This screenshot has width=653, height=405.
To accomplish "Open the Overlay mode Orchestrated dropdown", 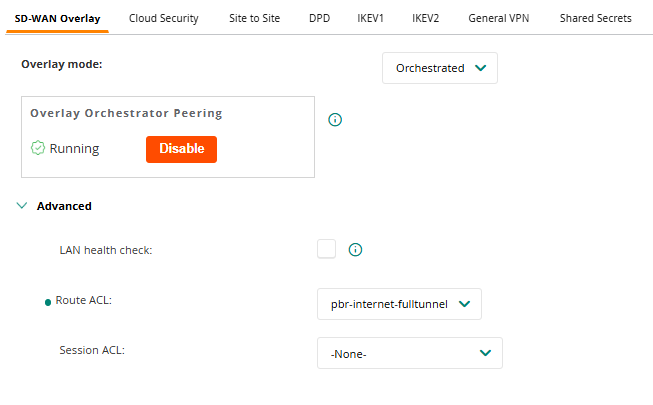I will click(440, 68).
